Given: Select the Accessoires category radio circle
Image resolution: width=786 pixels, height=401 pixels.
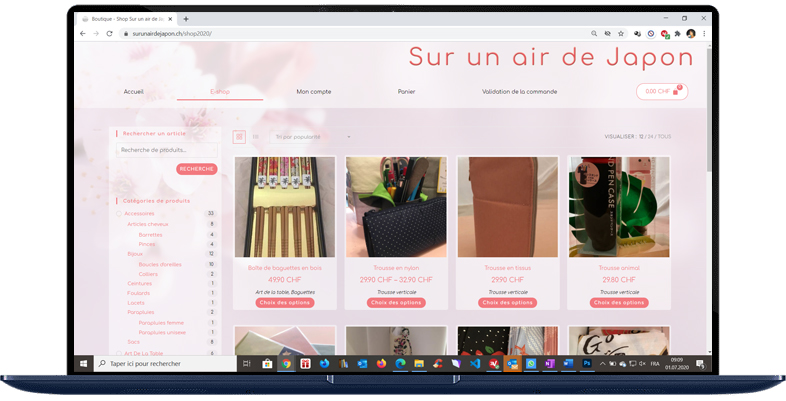Looking at the screenshot, I should point(119,213).
